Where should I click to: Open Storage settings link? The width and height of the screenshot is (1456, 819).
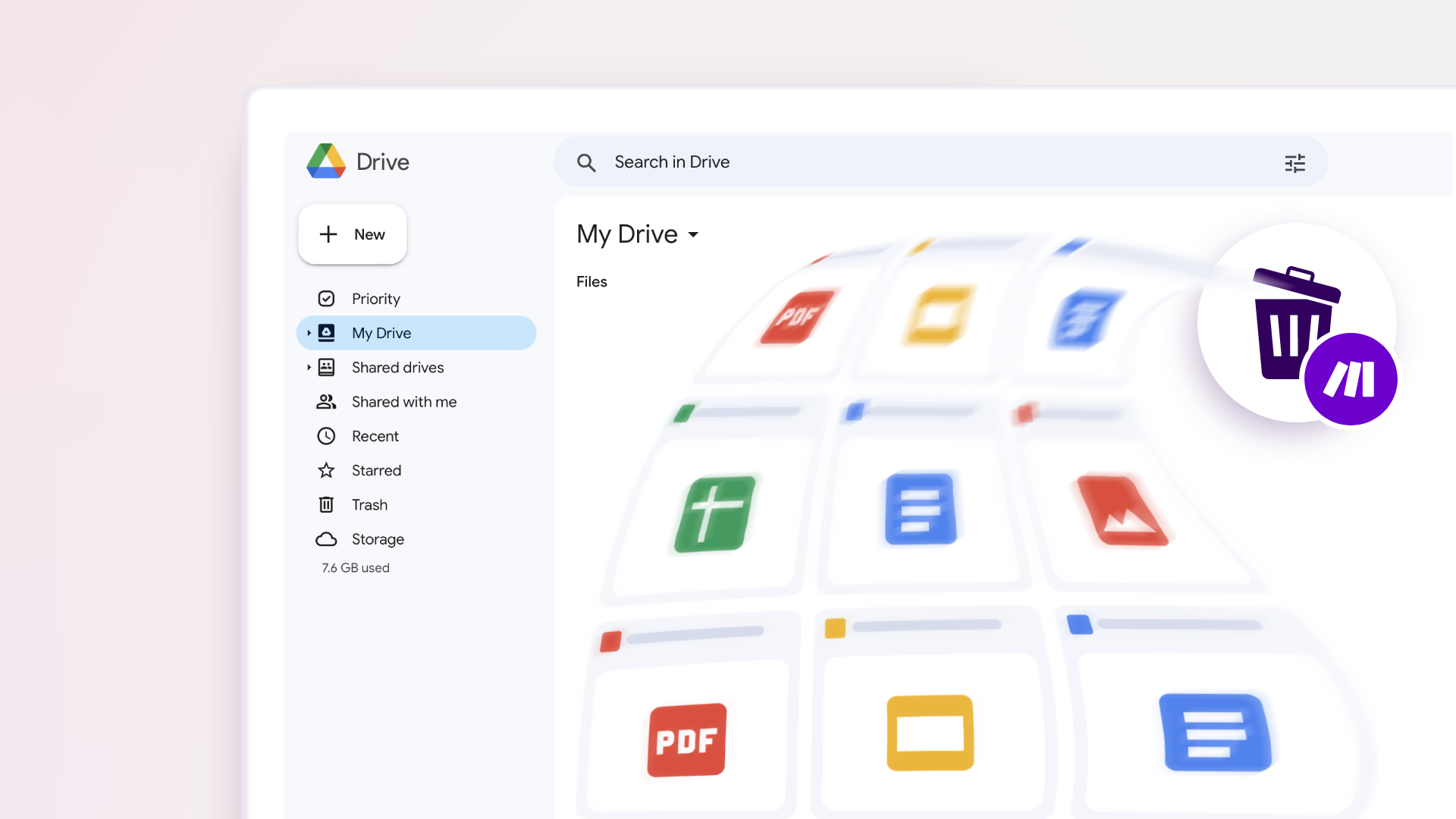coord(377,538)
